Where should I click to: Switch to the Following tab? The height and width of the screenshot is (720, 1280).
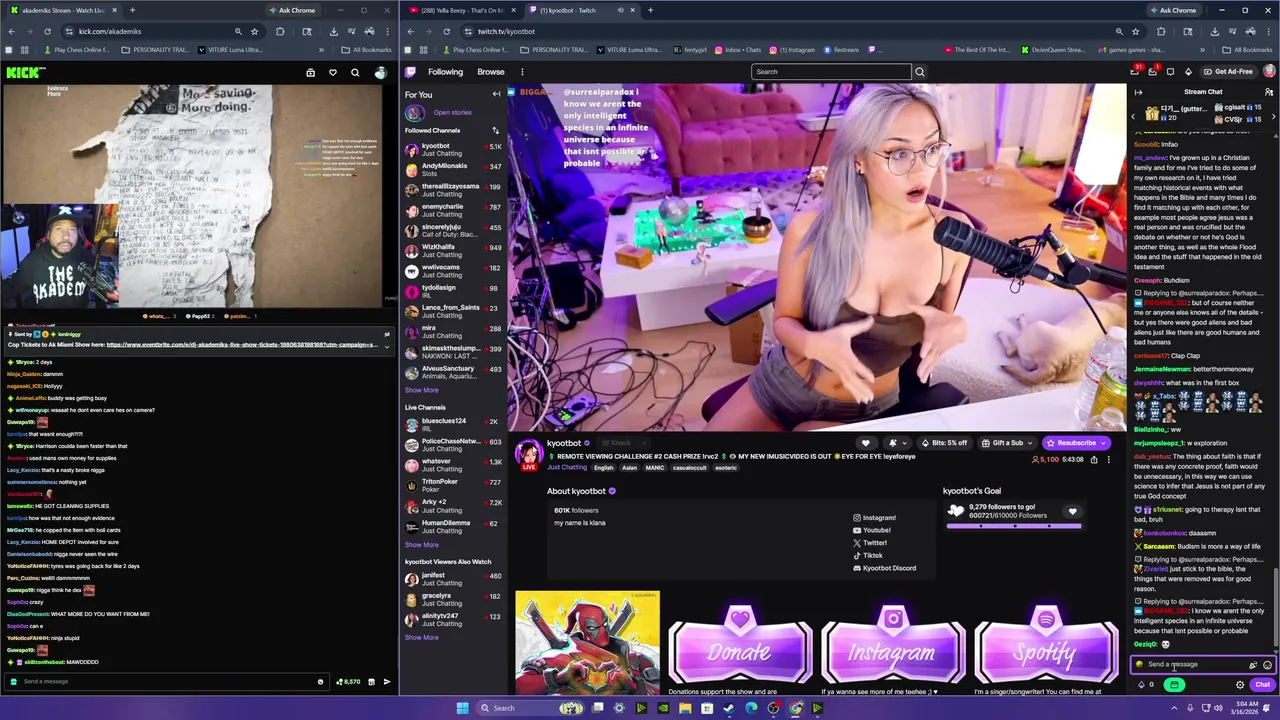click(445, 72)
